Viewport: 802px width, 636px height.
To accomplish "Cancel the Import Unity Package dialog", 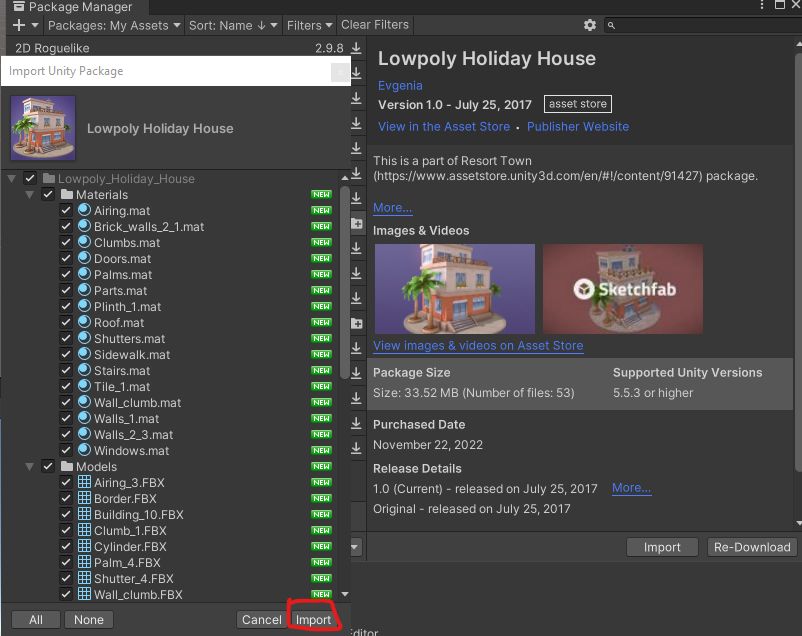I will pos(261,620).
